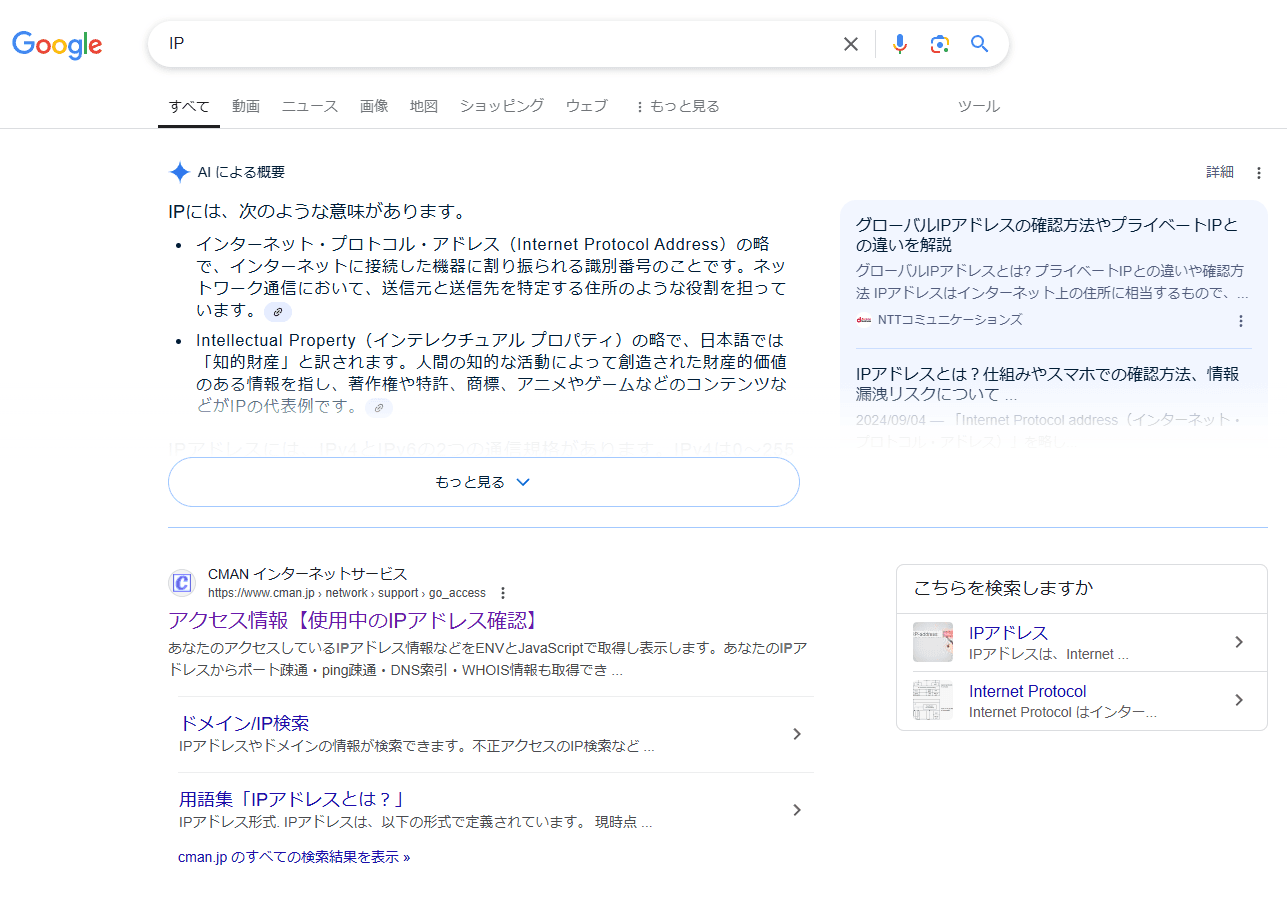This screenshot has height=898, width=1287.
Task: Open CMAN result three-dot menu
Action: pyautogui.click(x=503, y=593)
